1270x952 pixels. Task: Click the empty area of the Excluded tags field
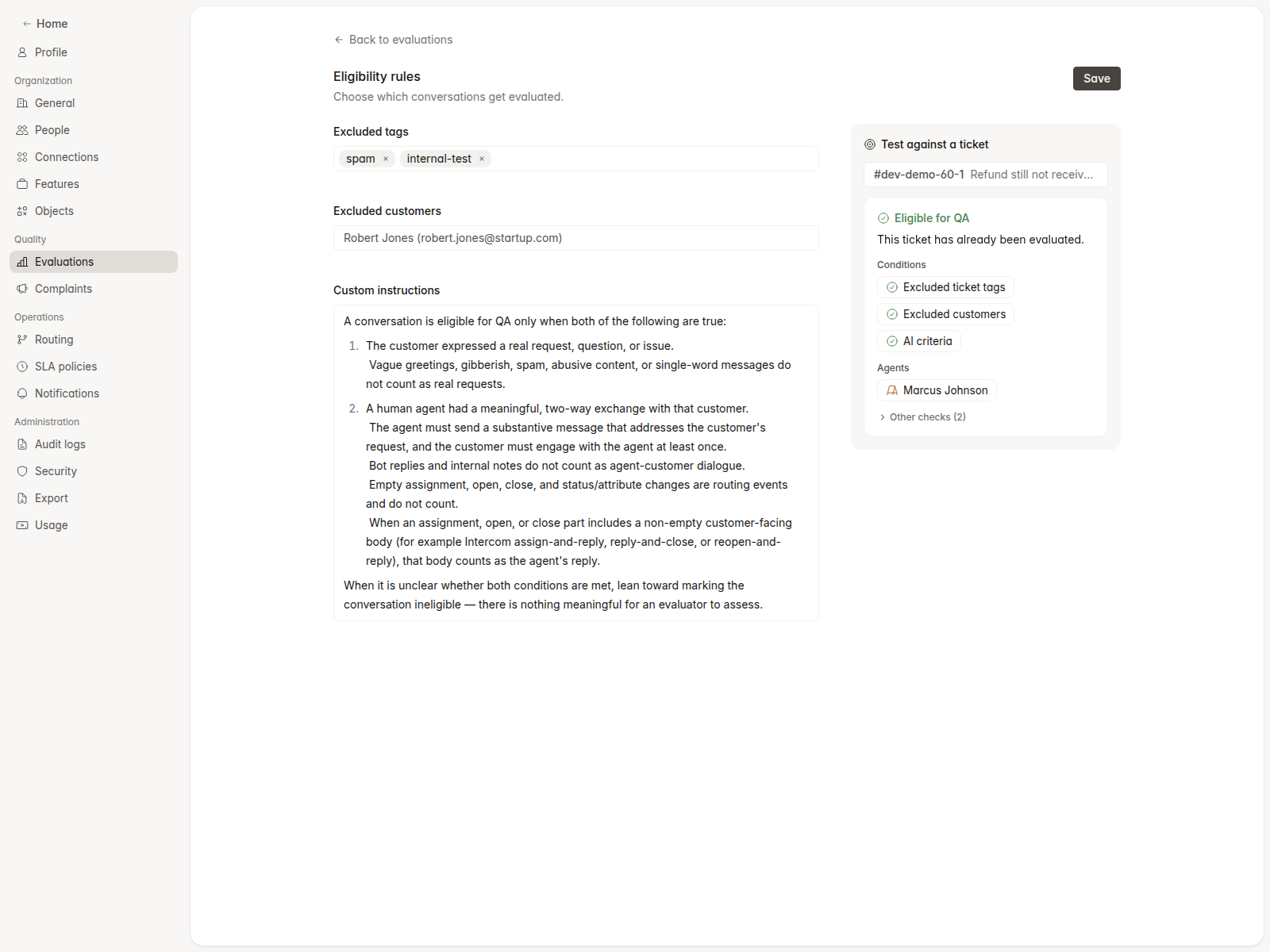[x=655, y=159]
